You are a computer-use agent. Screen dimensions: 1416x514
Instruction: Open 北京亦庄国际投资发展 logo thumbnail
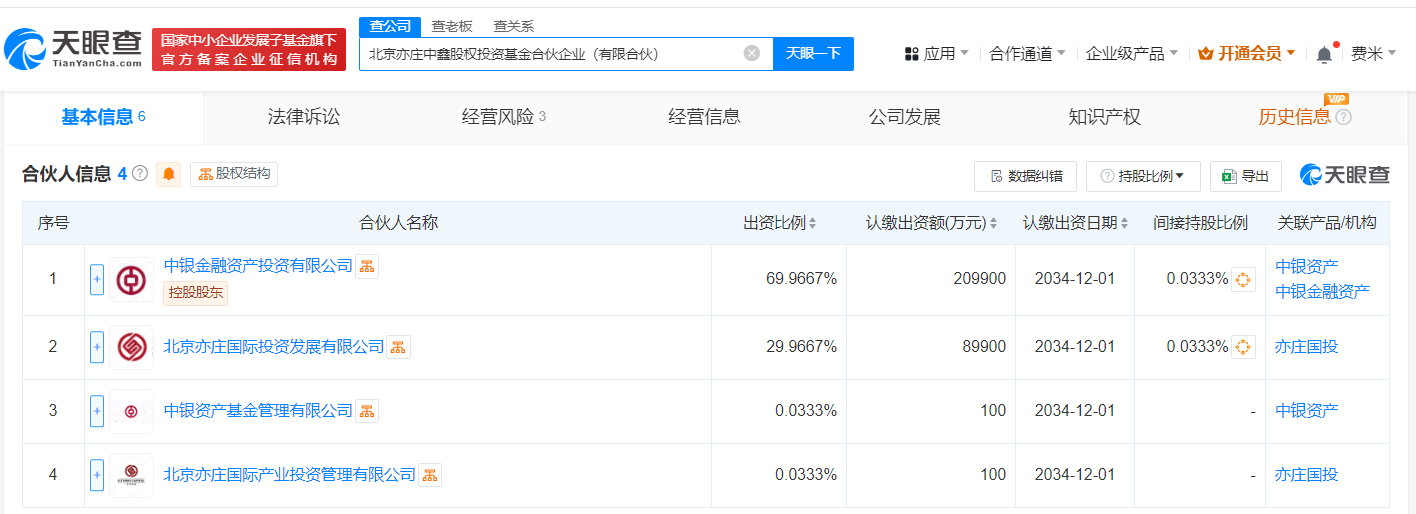131,347
